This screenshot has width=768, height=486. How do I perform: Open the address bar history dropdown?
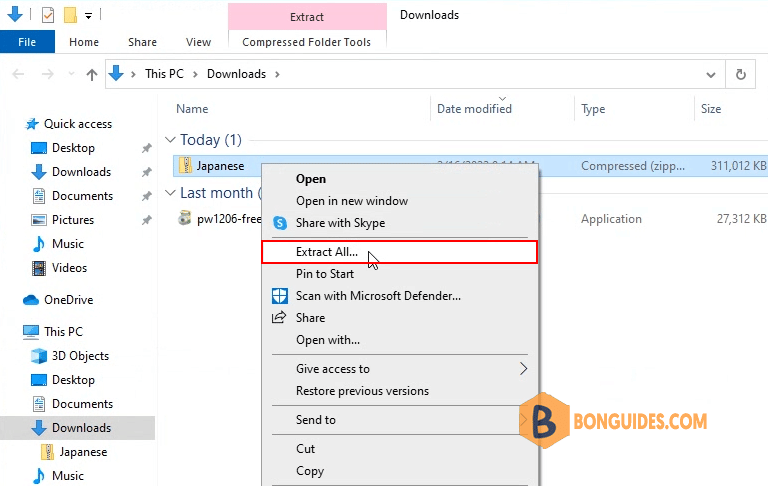(710, 74)
